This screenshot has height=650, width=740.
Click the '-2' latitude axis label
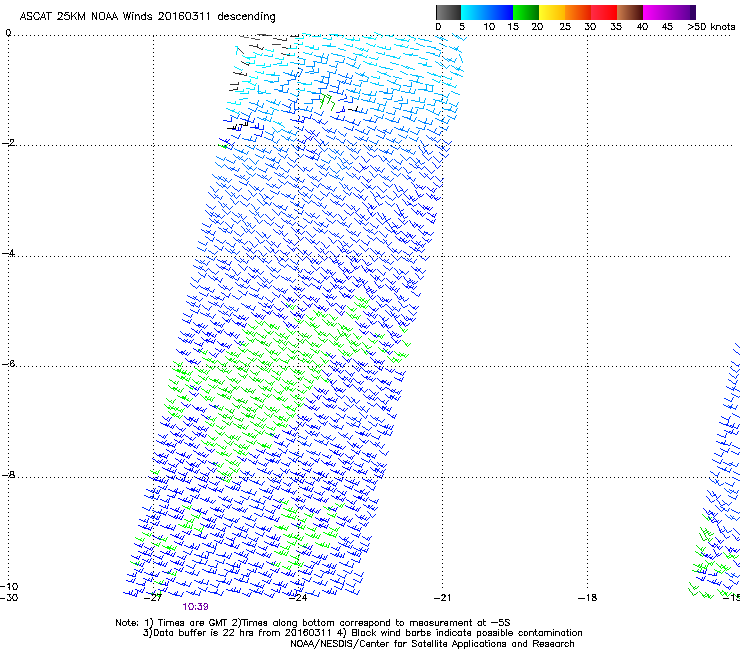[x=8, y=143]
